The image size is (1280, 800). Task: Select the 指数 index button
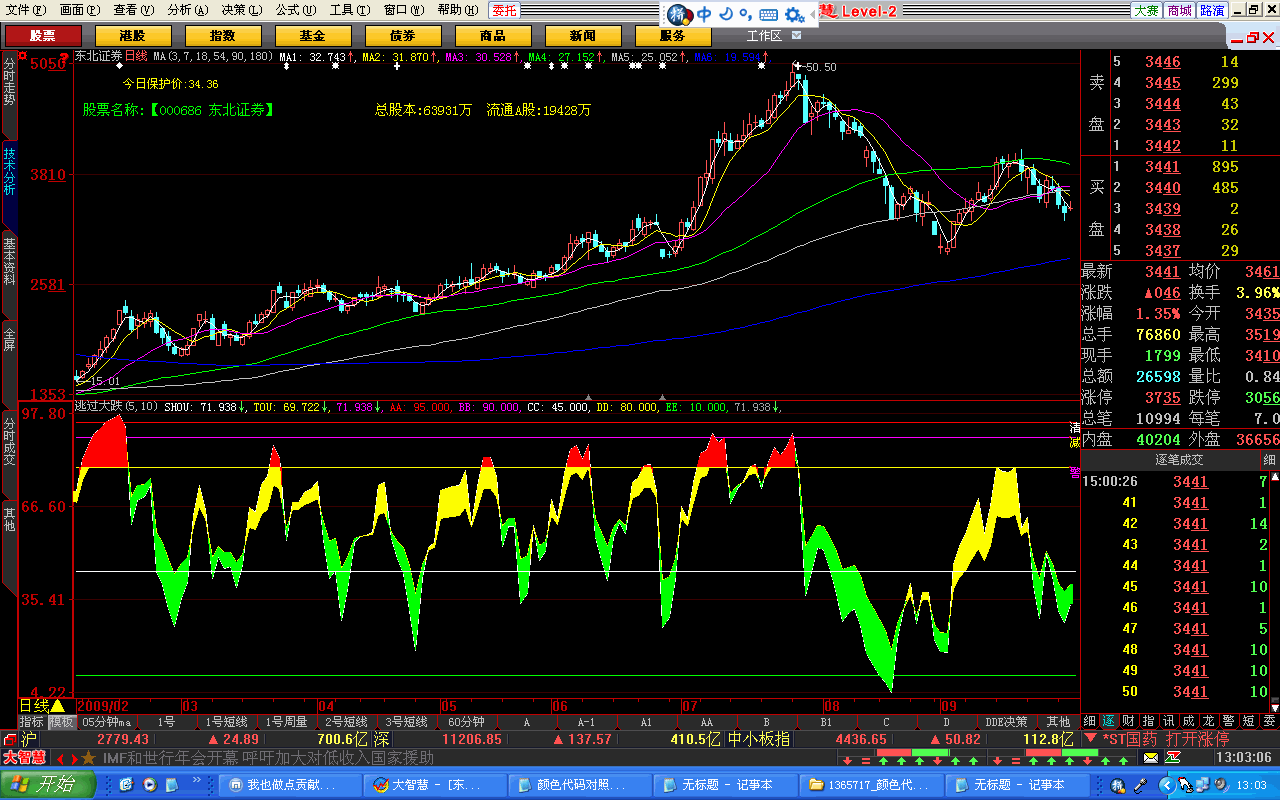pyautogui.click(x=222, y=36)
